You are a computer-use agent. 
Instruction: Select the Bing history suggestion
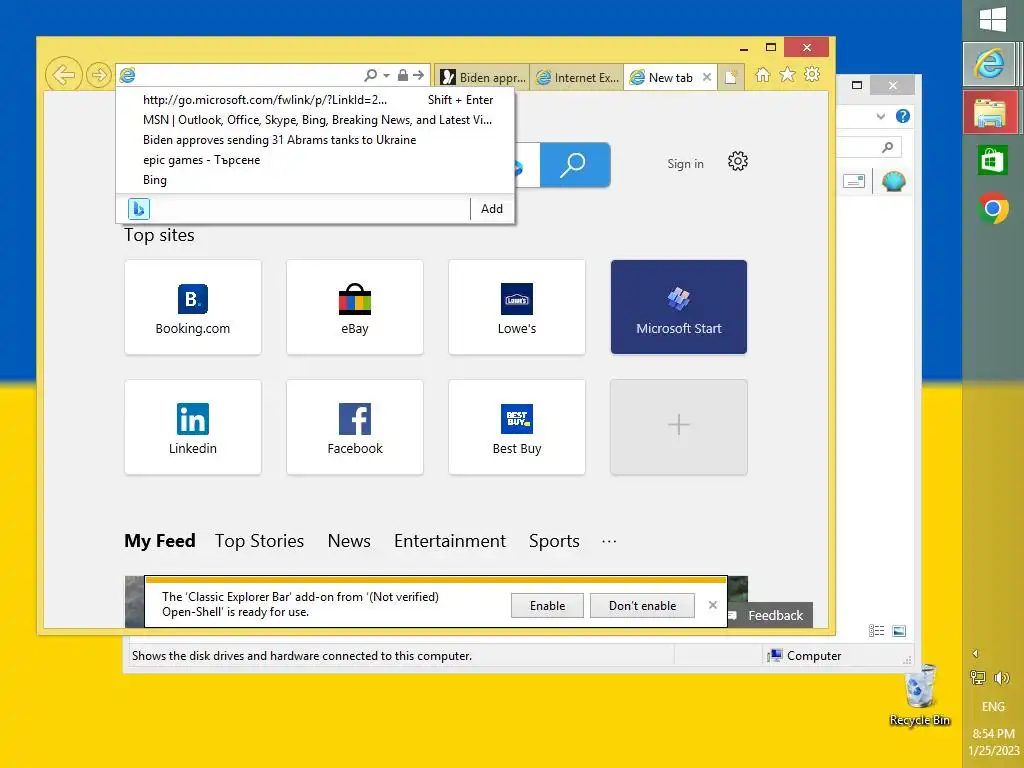click(x=315, y=180)
